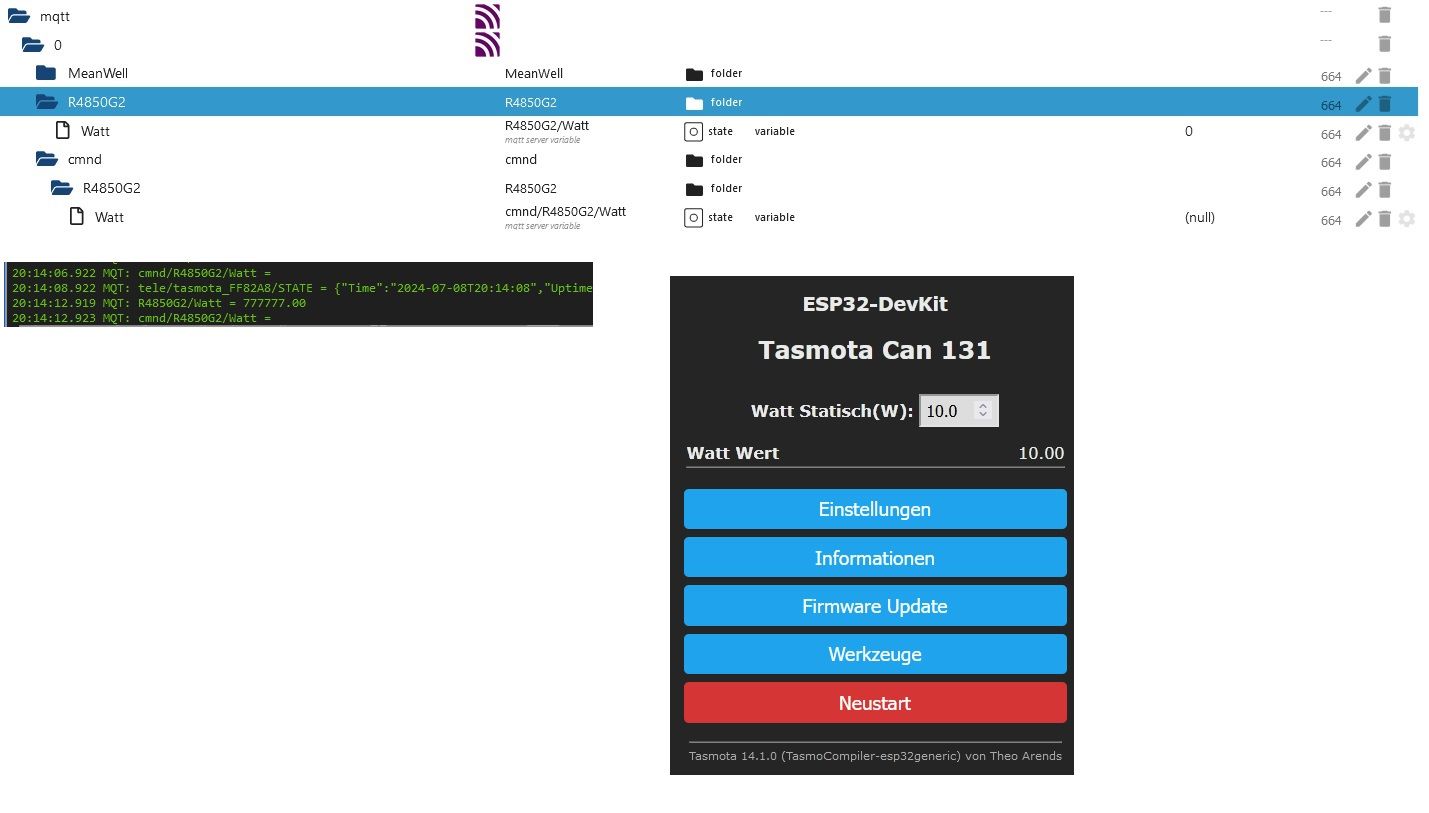
Task: Click the purple MQTT adapter icon in the '0' row
Action: [487, 44]
